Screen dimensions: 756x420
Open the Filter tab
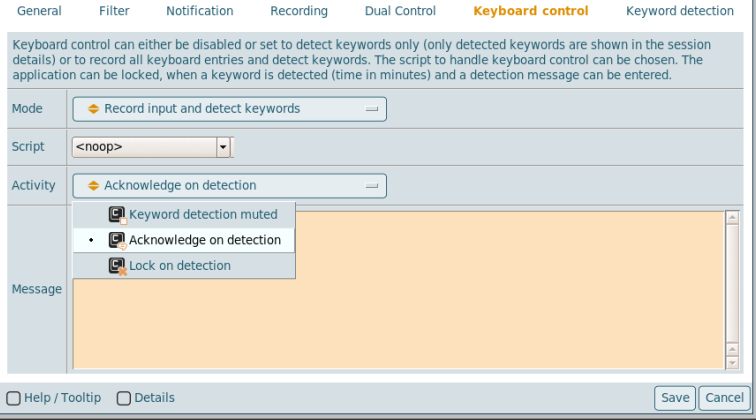tap(114, 12)
